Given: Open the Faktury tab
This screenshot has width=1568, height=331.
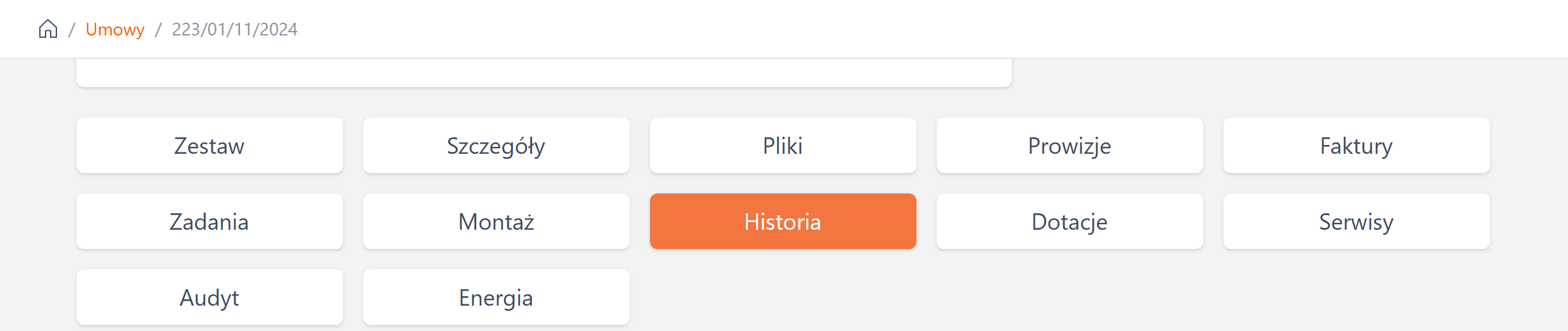Looking at the screenshot, I should coord(1356,146).
